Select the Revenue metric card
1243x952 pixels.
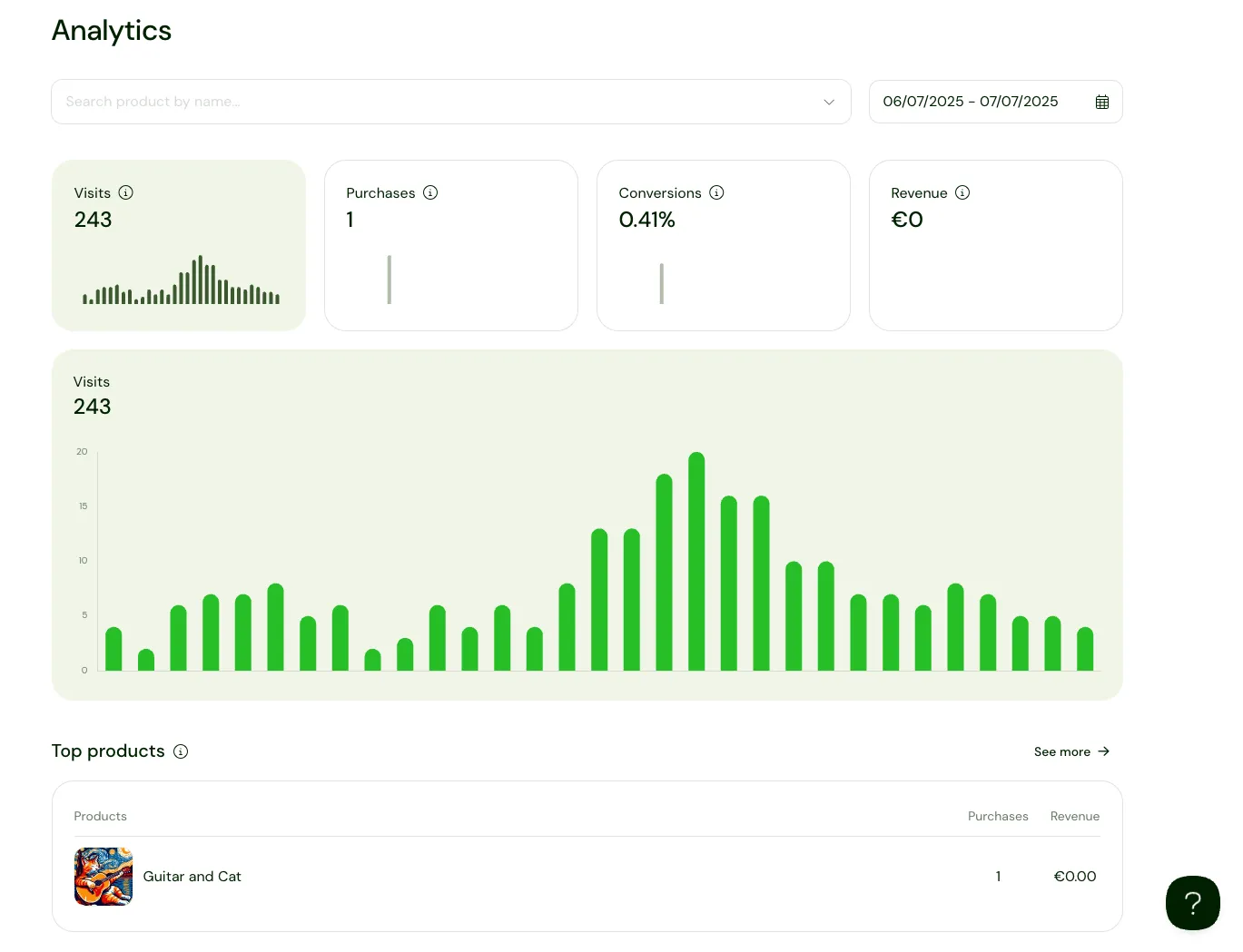click(x=996, y=245)
